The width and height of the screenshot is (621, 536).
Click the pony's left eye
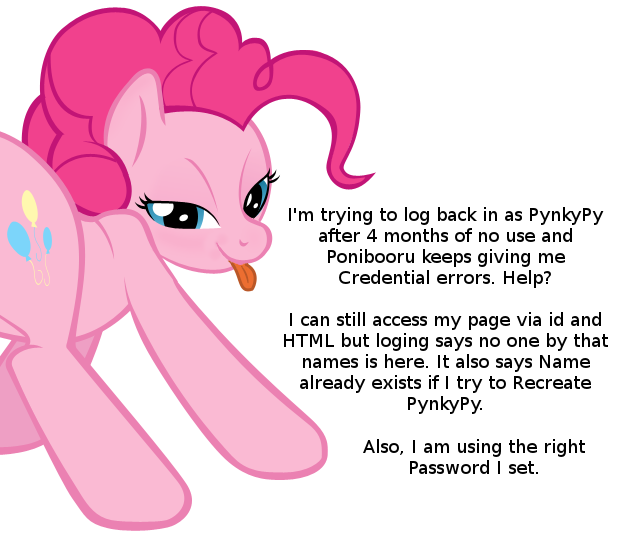click(179, 214)
